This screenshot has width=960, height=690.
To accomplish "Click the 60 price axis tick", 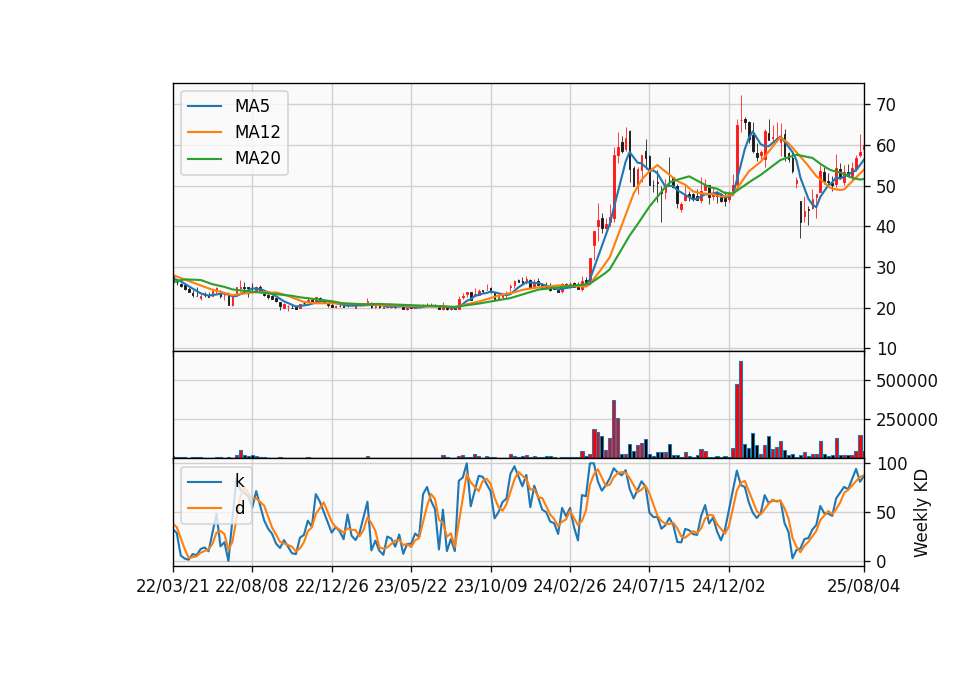I will pos(886,146).
